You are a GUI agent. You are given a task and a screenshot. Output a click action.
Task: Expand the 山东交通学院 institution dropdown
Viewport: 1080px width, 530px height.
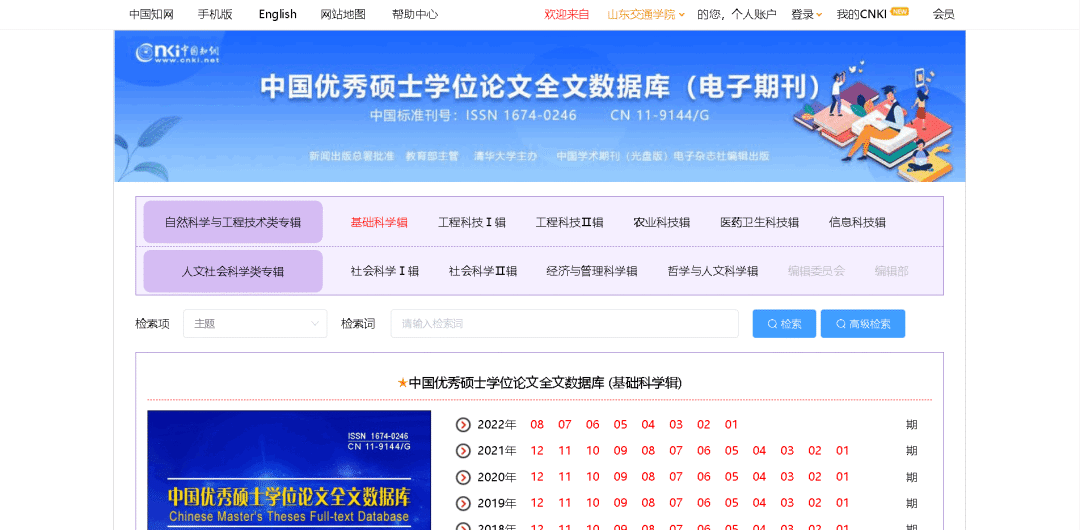tap(645, 14)
